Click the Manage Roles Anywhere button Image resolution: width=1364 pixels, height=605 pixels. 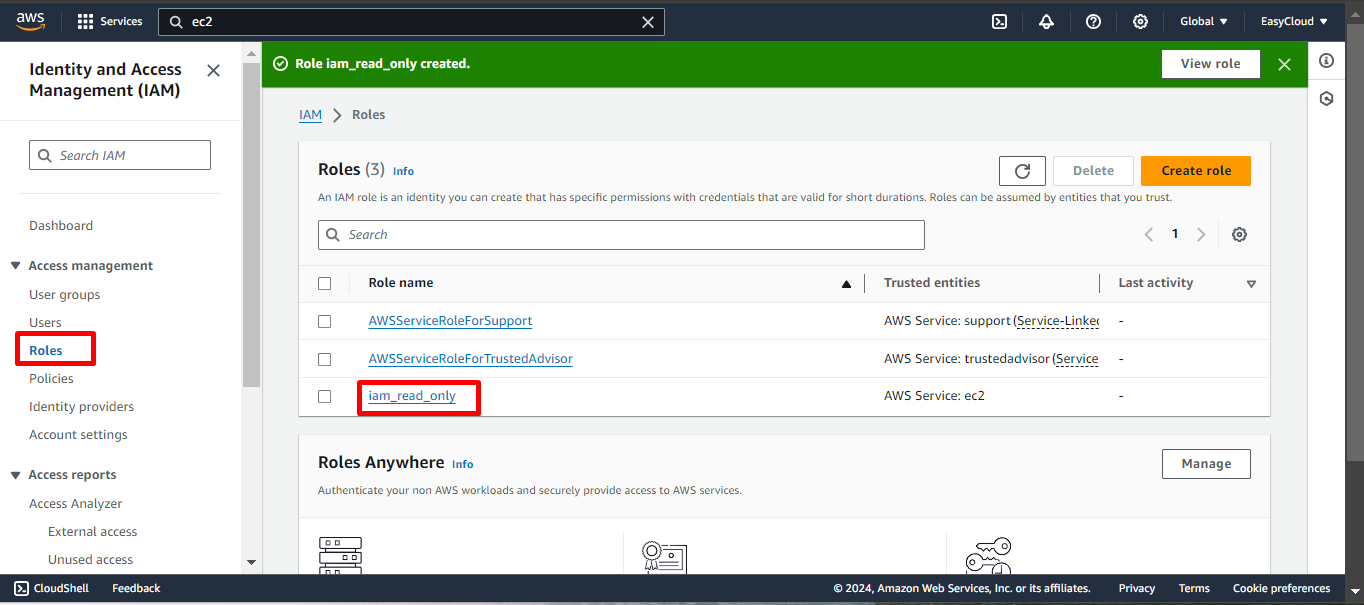1206,464
